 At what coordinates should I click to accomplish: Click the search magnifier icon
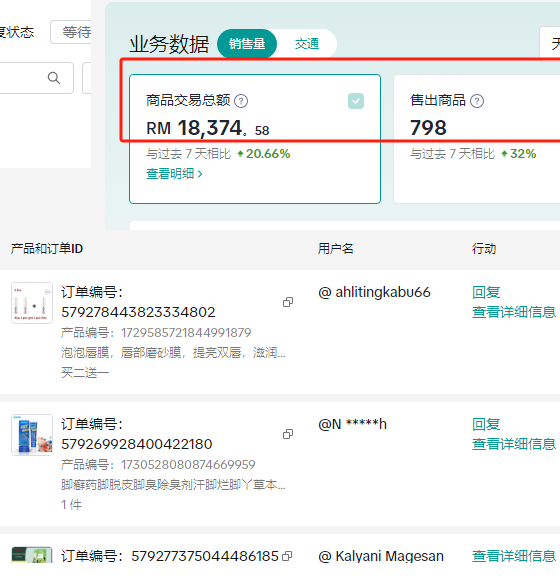54,78
